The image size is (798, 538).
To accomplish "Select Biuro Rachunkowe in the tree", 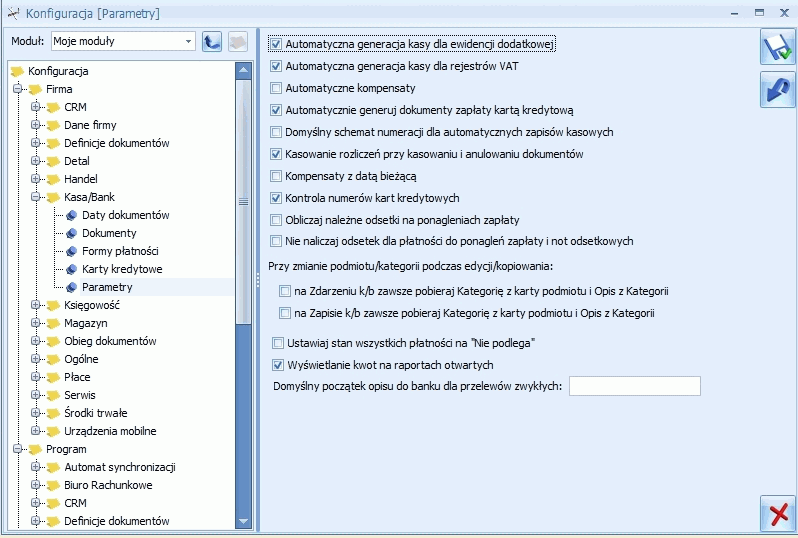I will (x=108, y=485).
